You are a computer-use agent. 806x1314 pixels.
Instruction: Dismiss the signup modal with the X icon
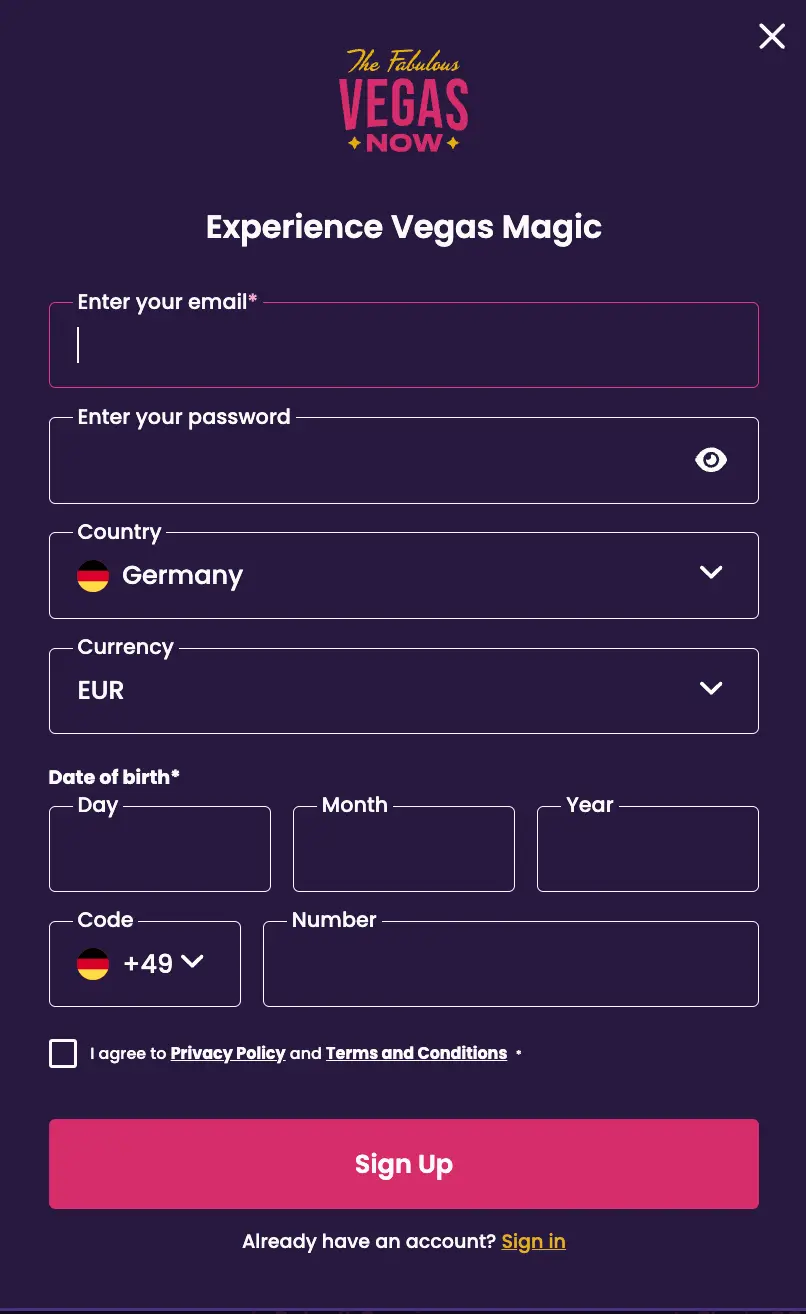771,36
